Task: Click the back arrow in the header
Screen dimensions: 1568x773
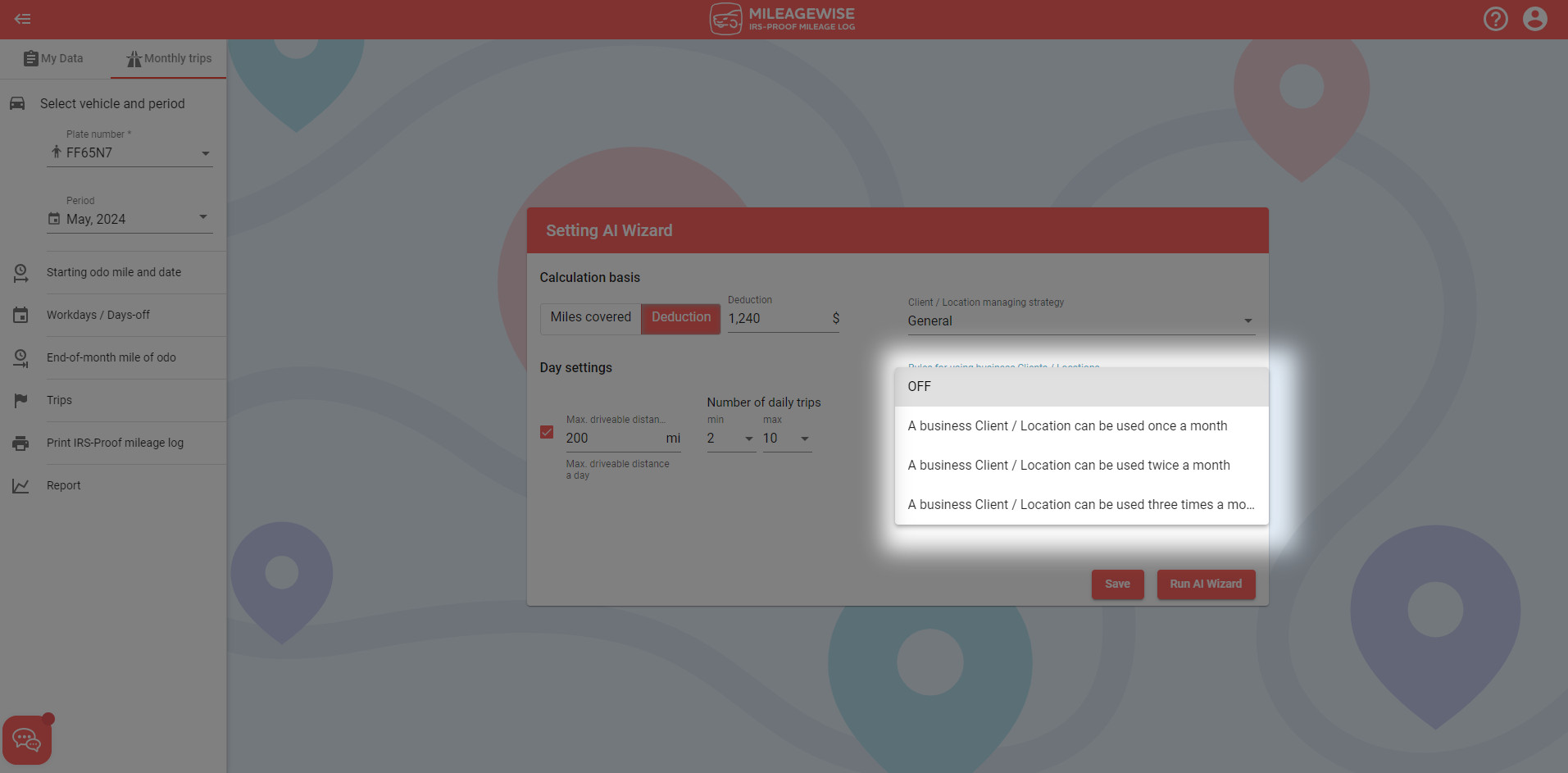Action: 22,18
